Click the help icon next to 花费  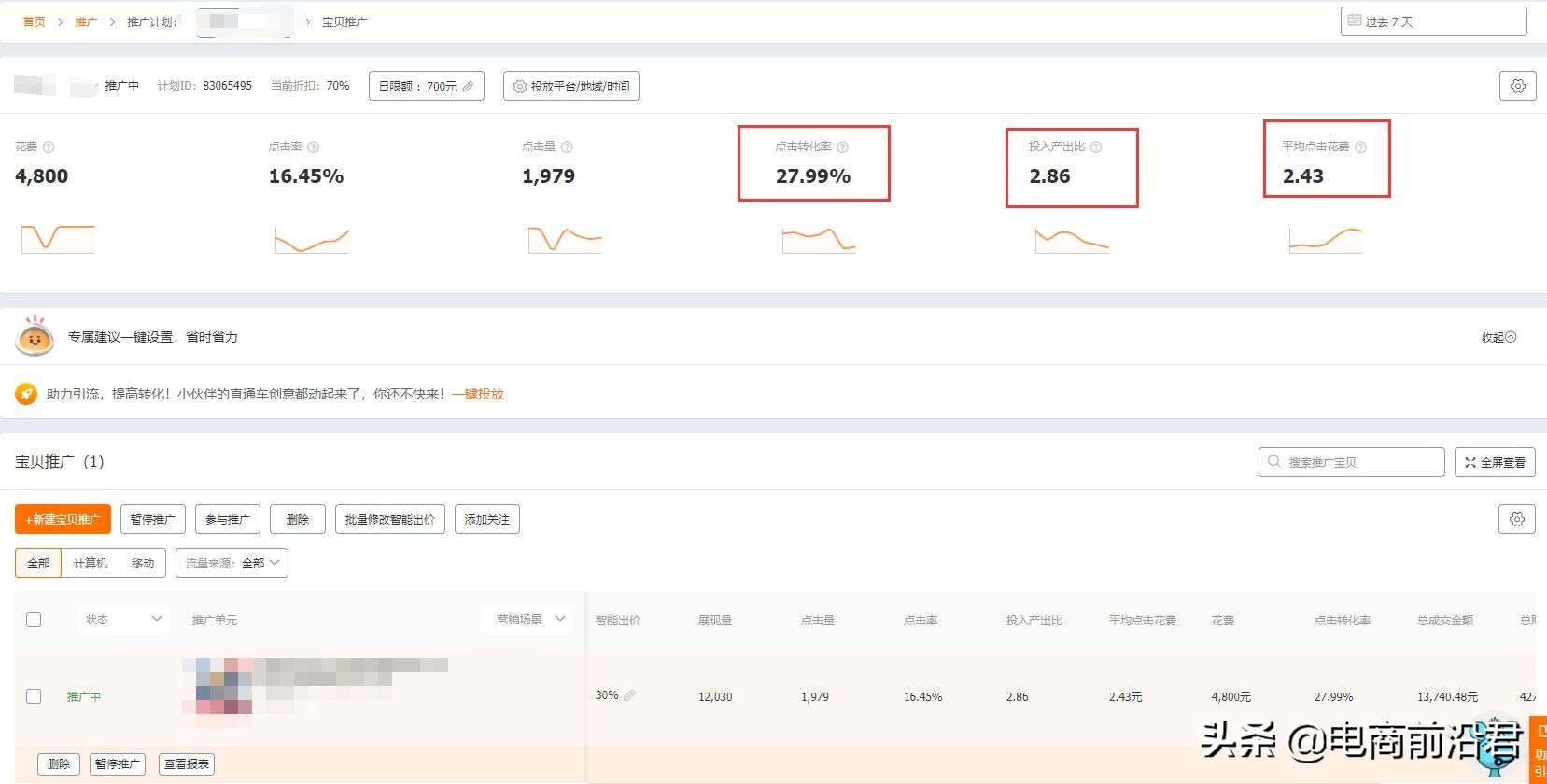(49, 147)
